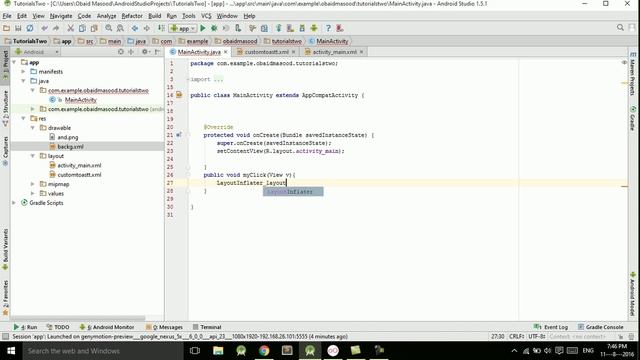This screenshot has height=360, width=640.
Task: Close the MainActivity.java tab
Action: 226,52
